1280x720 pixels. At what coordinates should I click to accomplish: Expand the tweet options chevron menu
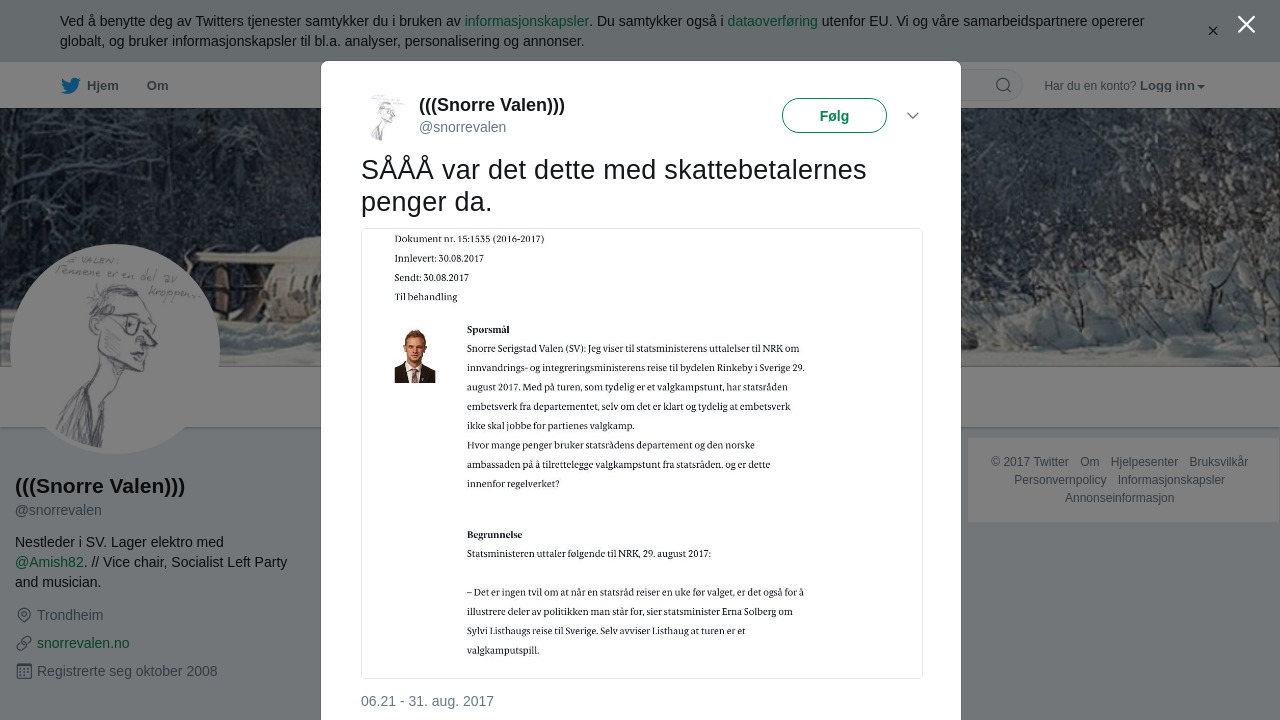913,116
